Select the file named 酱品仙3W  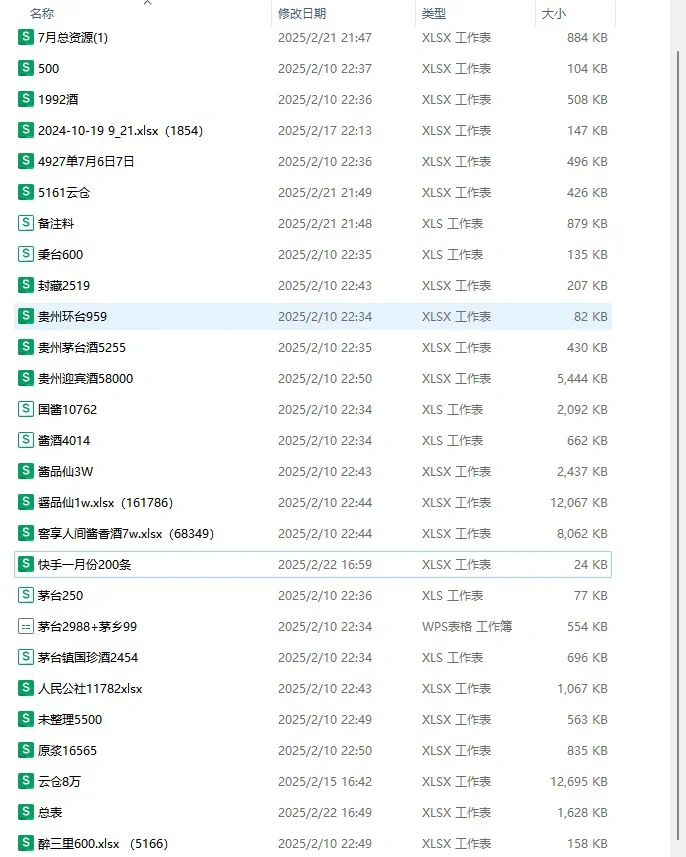click(x=66, y=471)
